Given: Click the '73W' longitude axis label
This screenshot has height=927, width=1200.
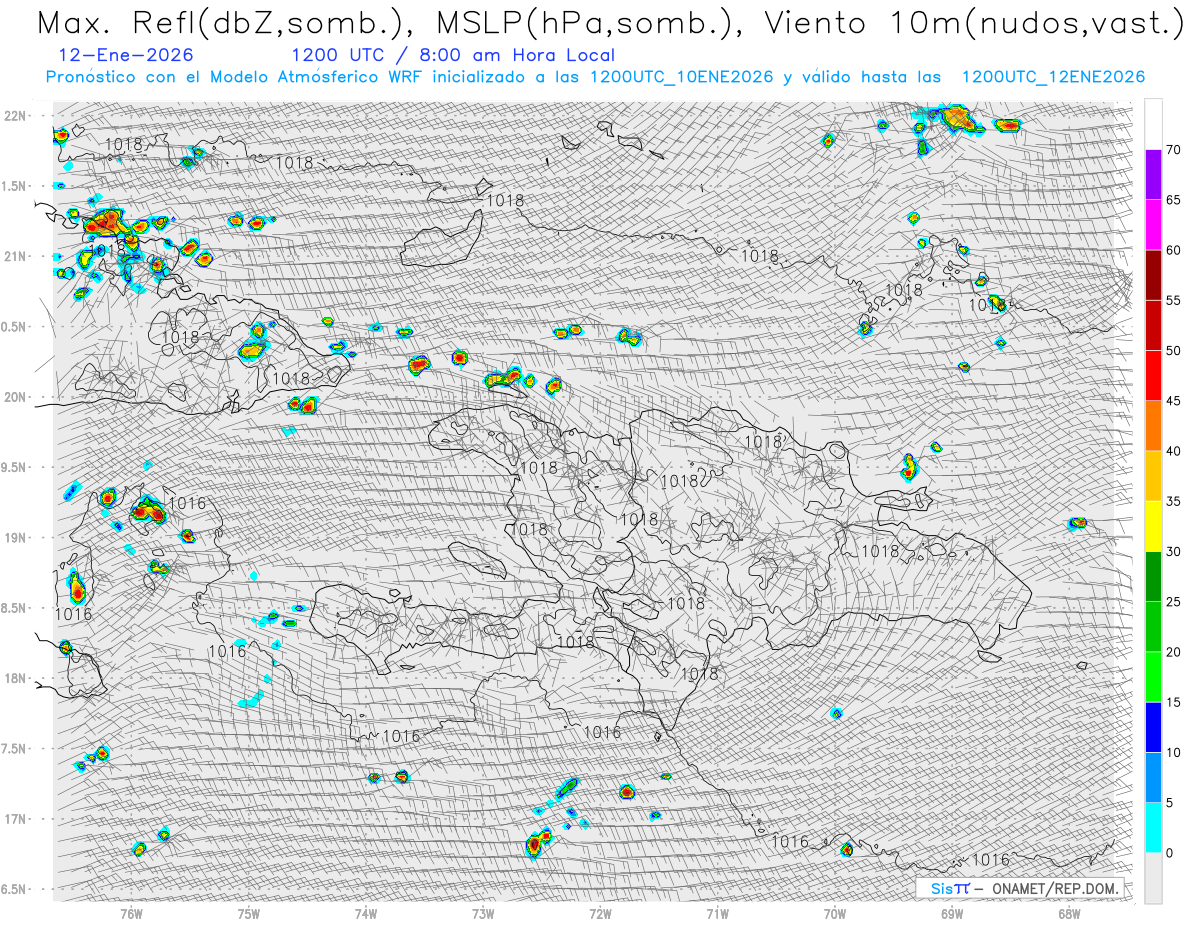Looking at the screenshot, I should (x=483, y=912).
